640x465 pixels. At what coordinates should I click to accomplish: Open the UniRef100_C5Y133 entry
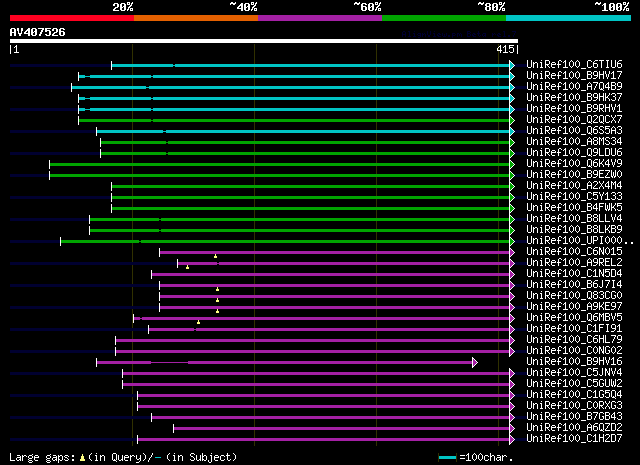coord(574,196)
